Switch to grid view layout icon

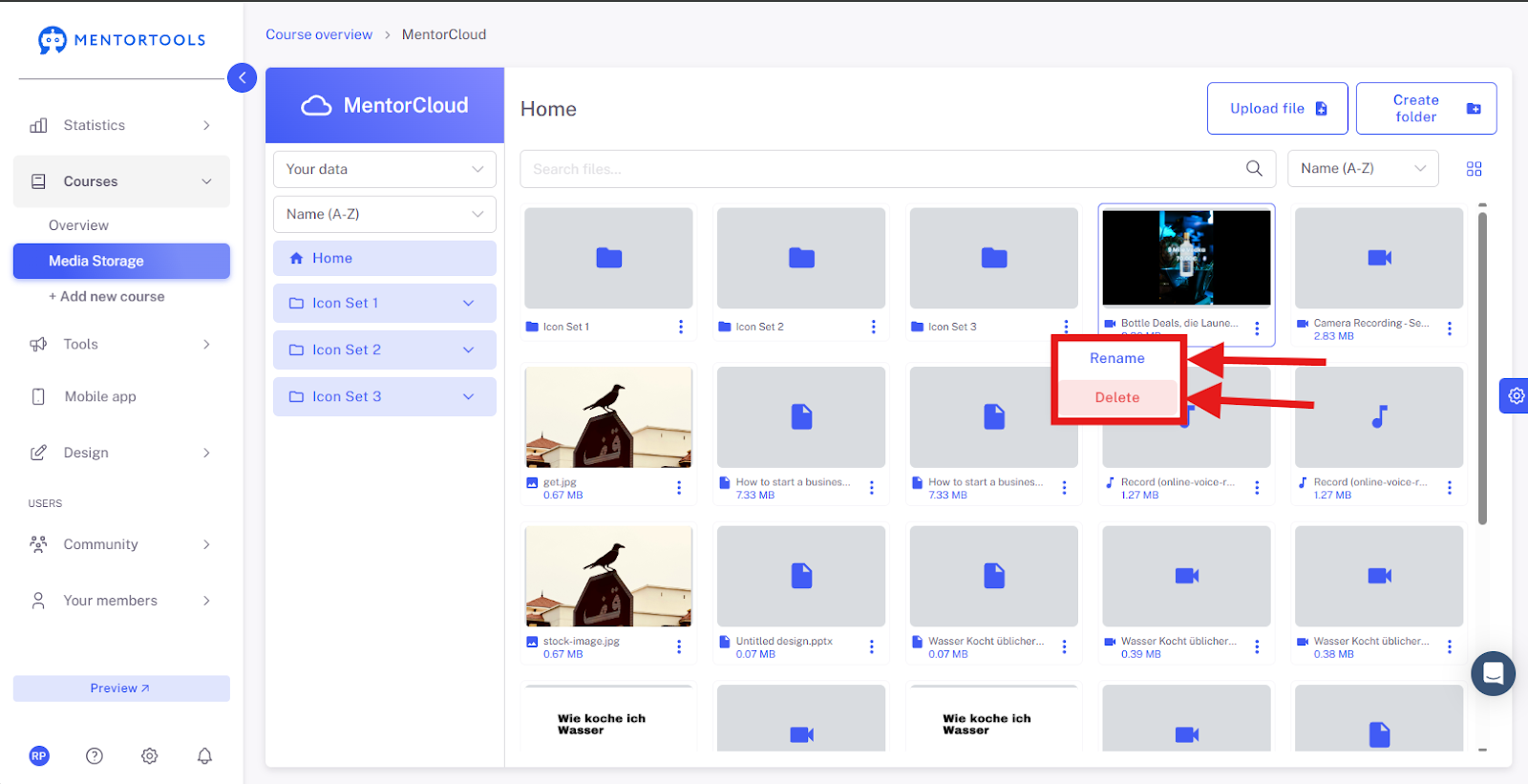(1475, 169)
